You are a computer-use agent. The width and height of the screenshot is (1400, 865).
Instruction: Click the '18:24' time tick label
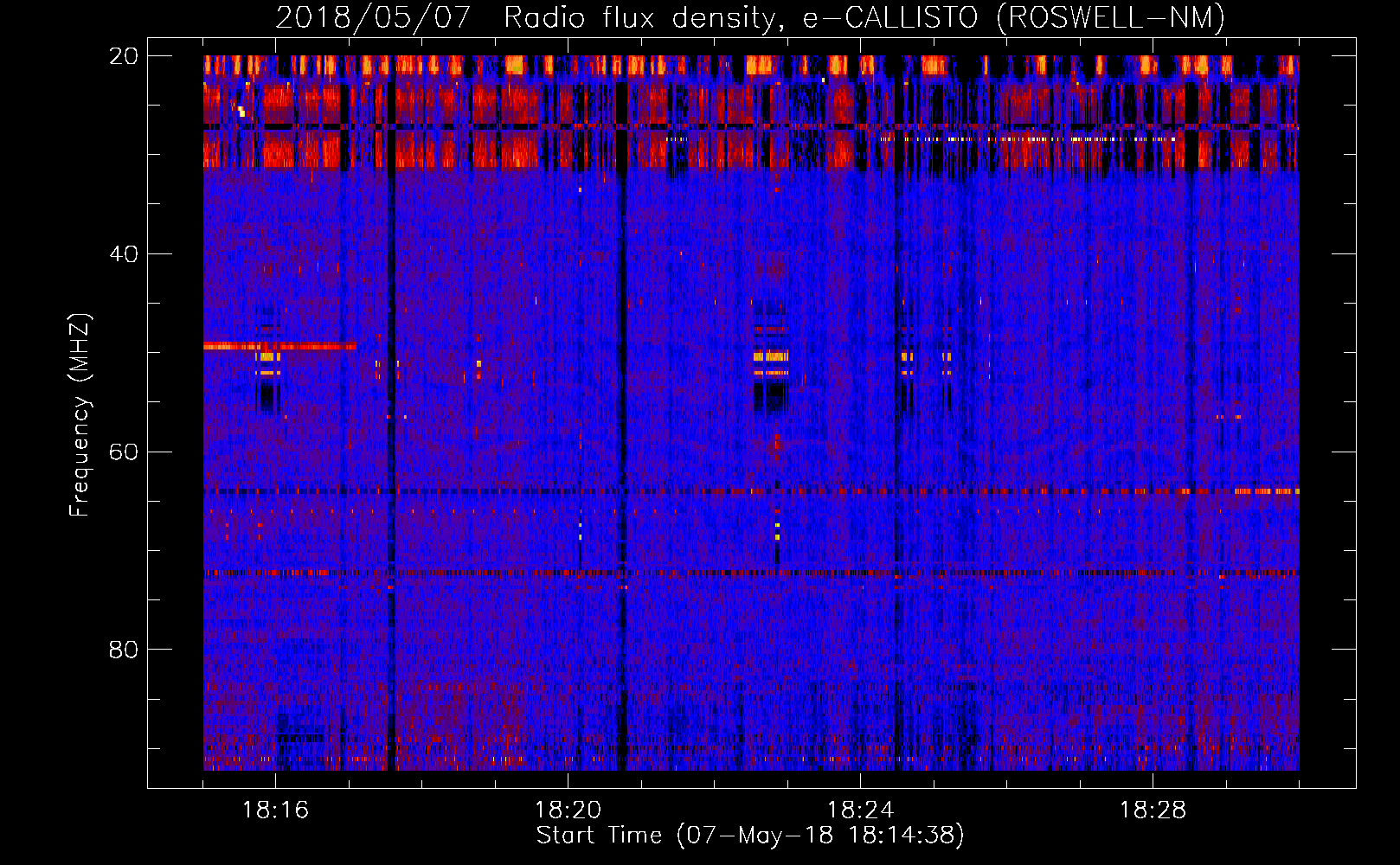(861, 811)
